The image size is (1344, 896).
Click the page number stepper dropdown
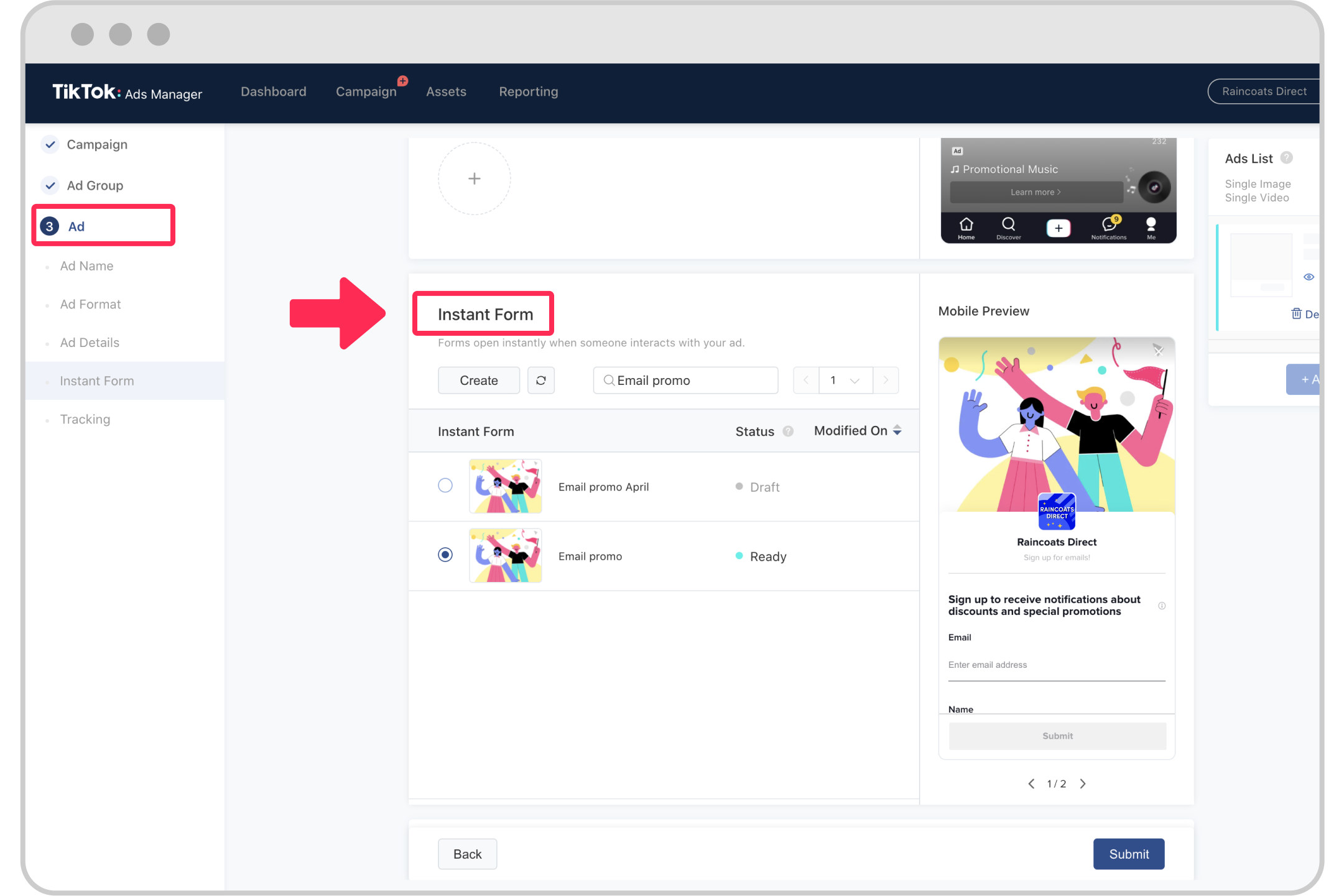(845, 380)
